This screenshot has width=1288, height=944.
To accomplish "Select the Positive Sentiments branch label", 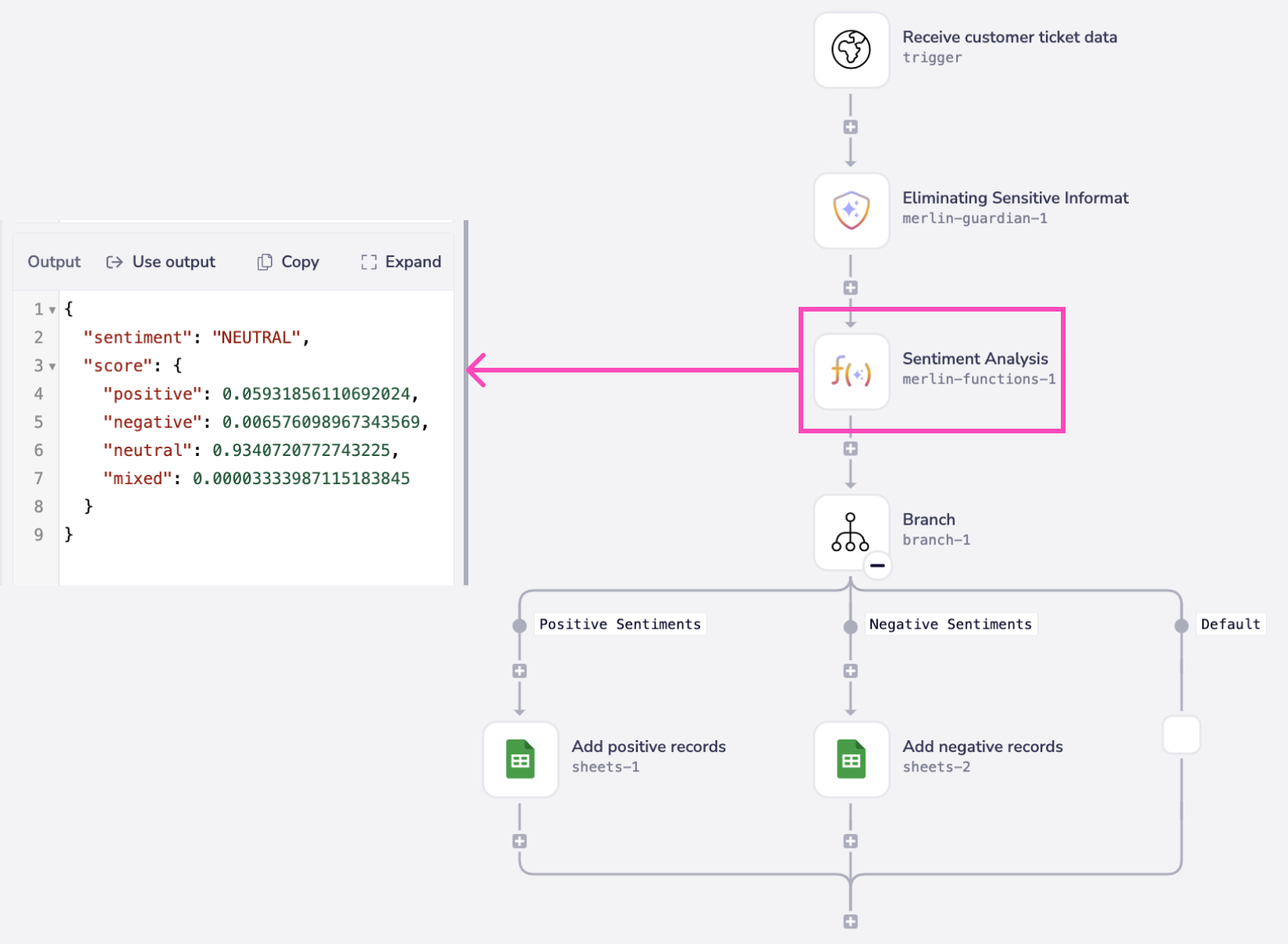I will coord(620,624).
